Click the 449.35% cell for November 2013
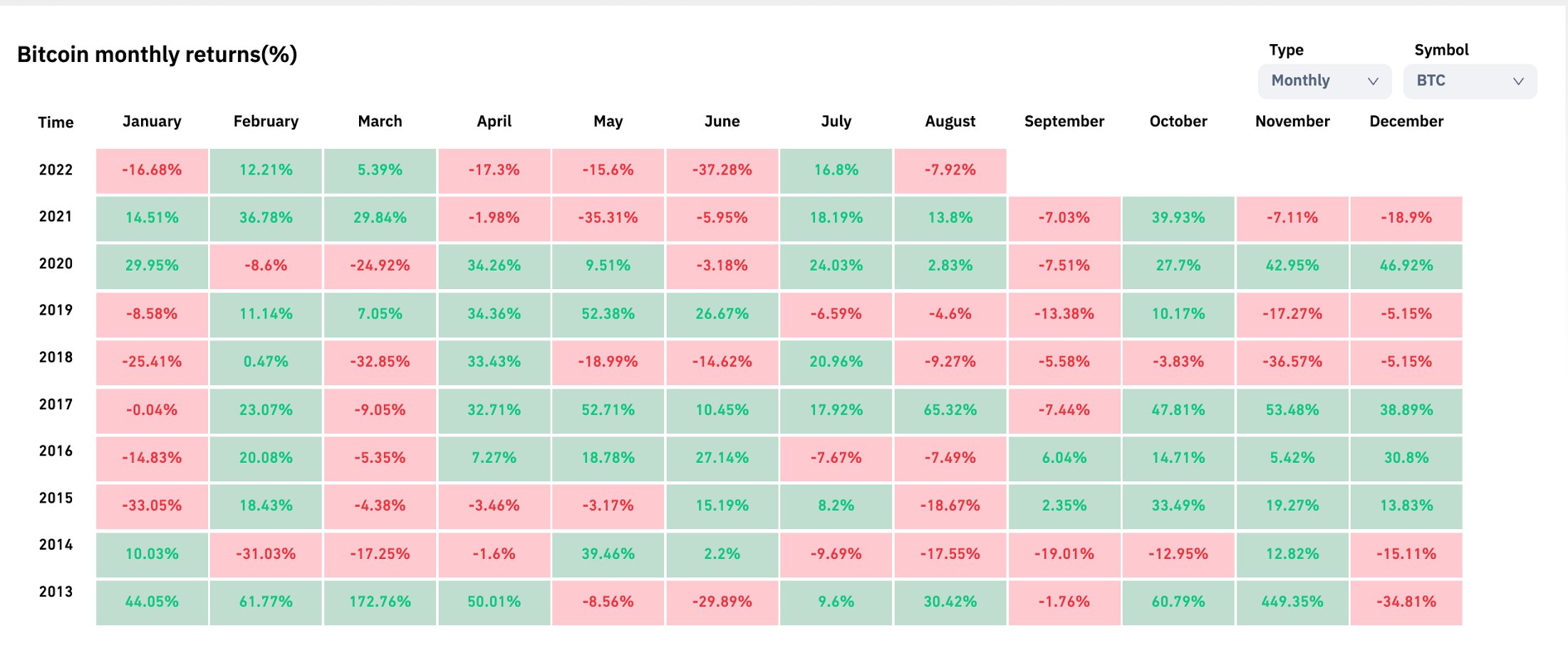The height and width of the screenshot is (670, 1568). click(x=1292, y=602)
